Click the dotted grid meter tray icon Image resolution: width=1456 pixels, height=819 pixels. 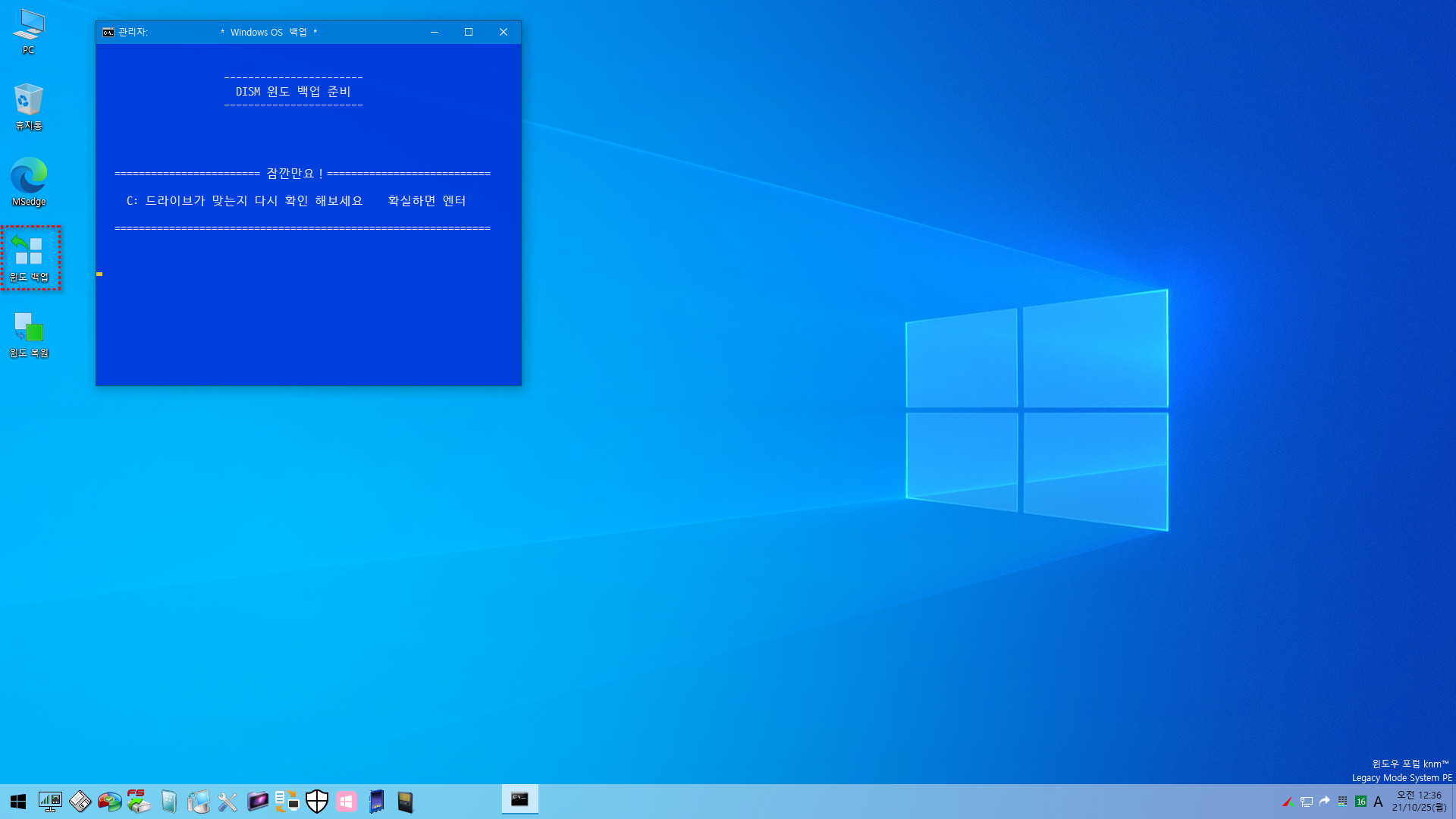coord(1343,802)
